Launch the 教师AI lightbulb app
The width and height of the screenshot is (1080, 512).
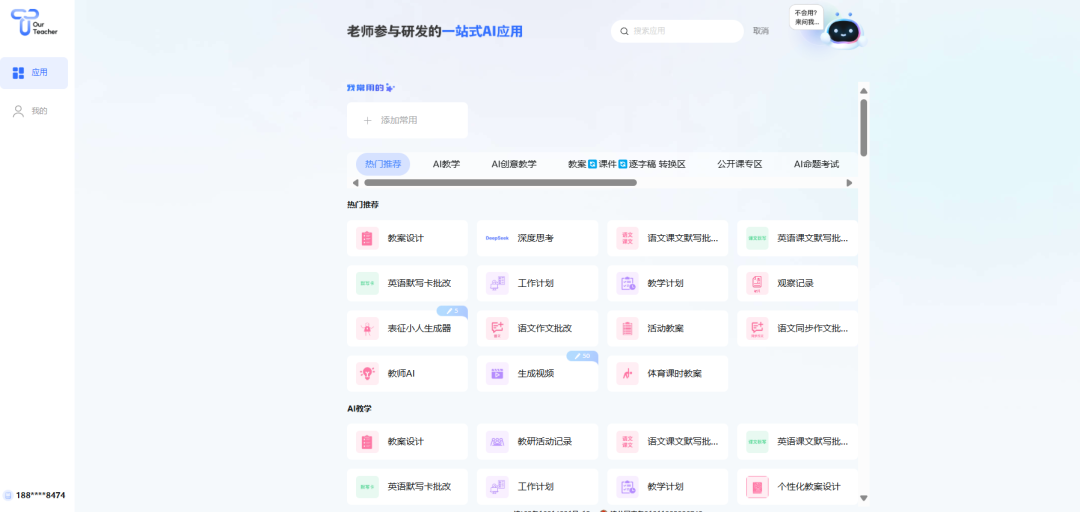407,373
